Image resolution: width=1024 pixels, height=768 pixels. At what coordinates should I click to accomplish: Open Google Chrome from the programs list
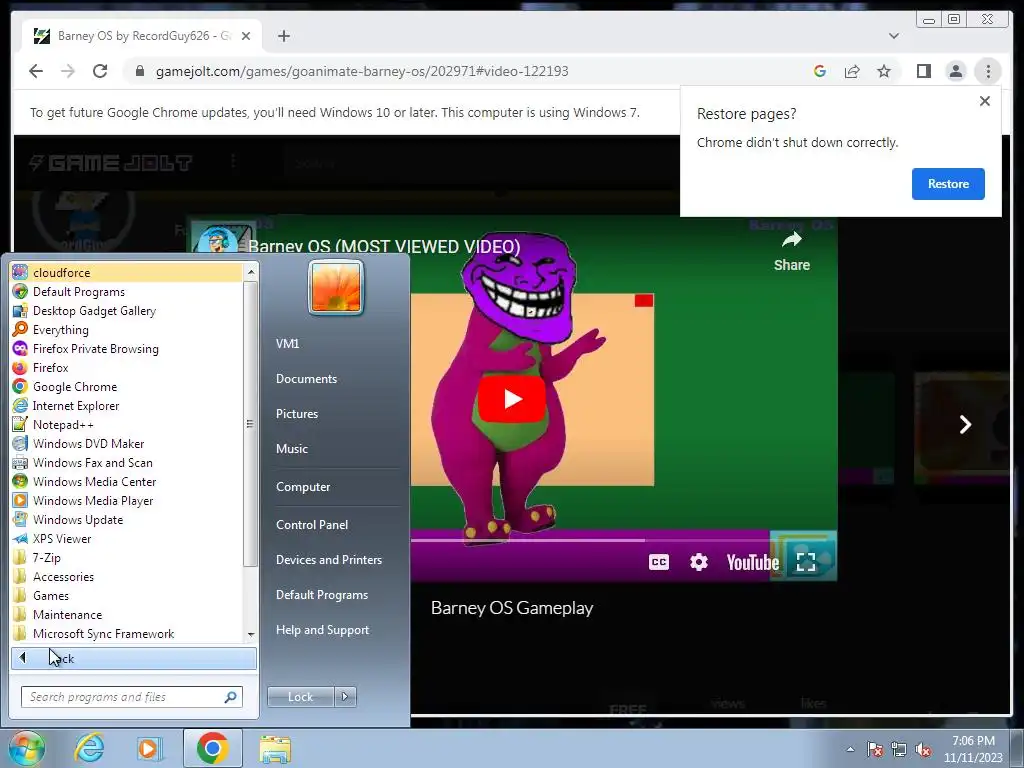pos(126,386)
